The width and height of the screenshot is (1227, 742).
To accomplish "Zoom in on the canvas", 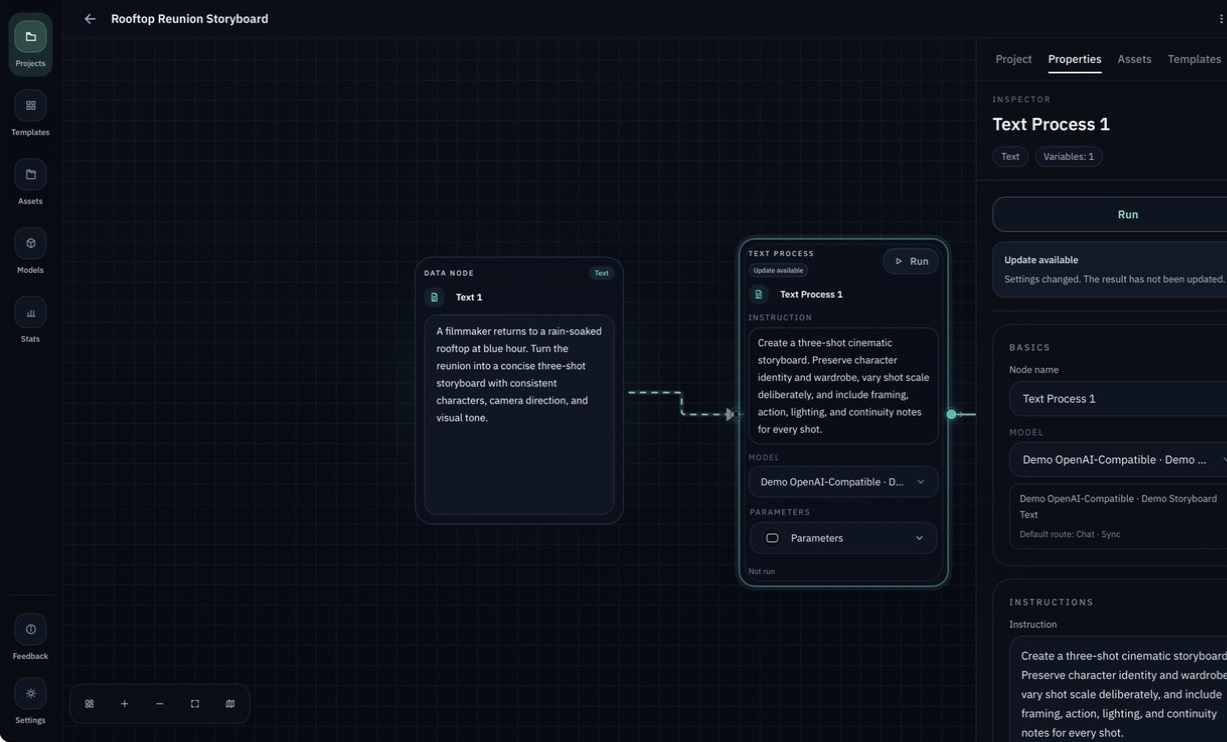I will 124,704.
